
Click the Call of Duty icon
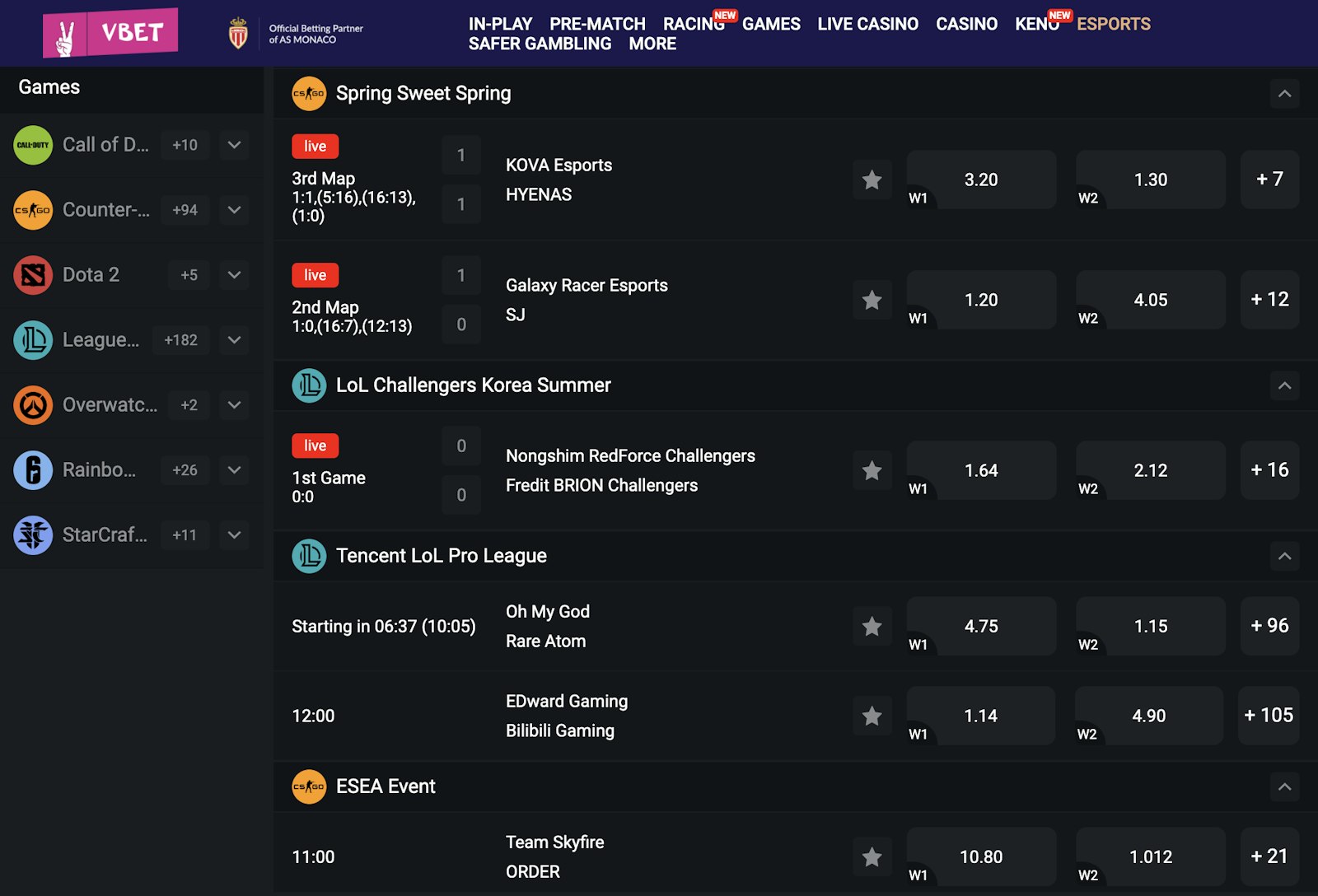33,145
